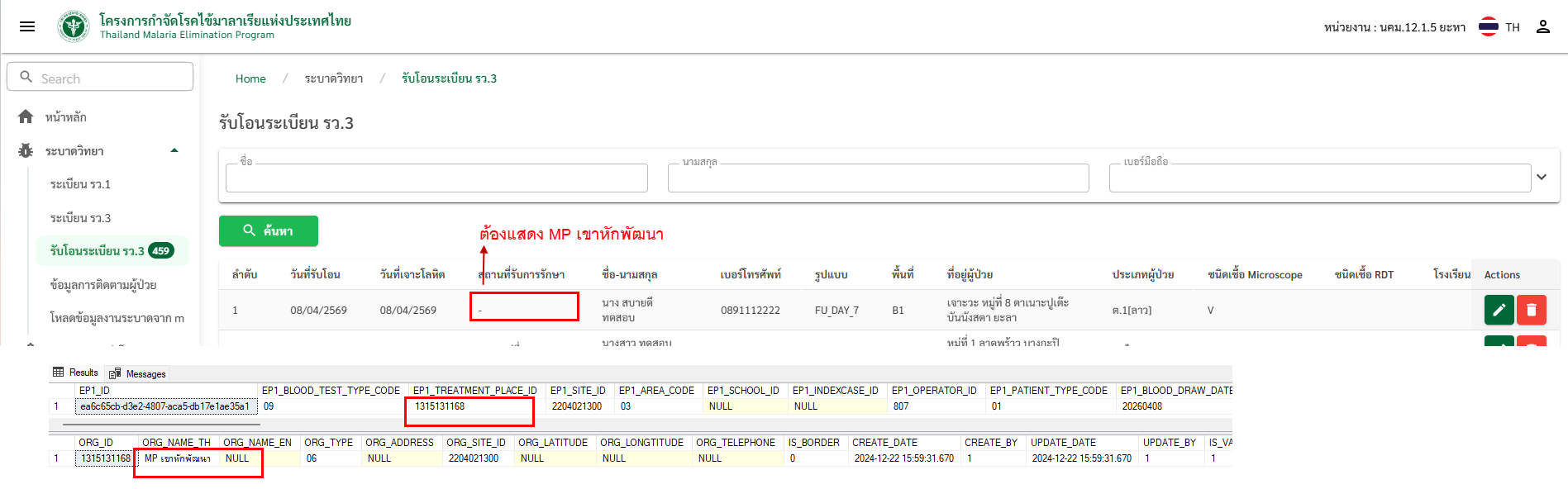Collapse the ระบาดวิทยา menu arrow
The height and width of the screenshot is (489, 1568).
click(174, 150)
